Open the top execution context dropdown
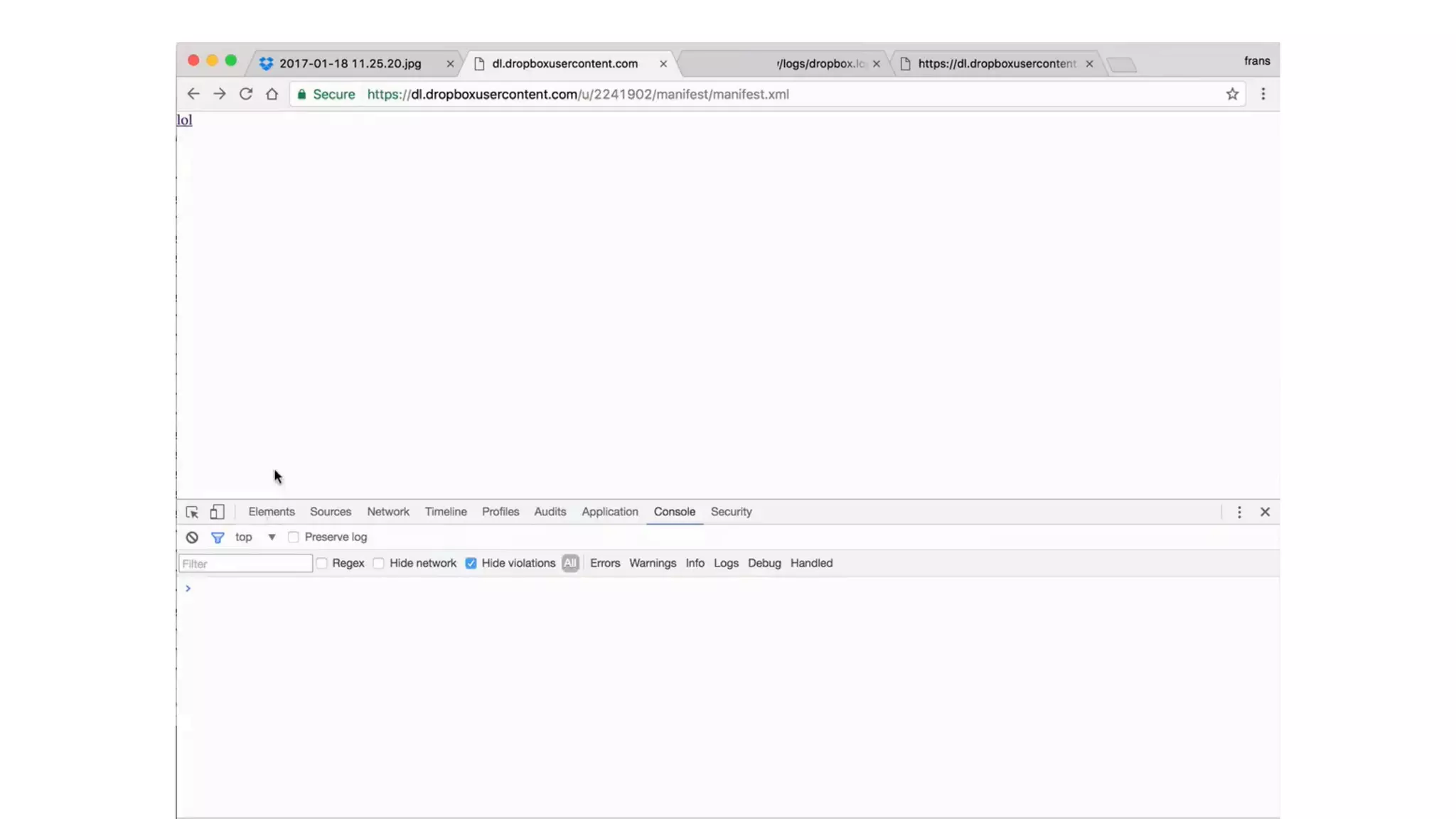Image resolution: width=1456 pixels, height=819 pixels. click(271, 537)
